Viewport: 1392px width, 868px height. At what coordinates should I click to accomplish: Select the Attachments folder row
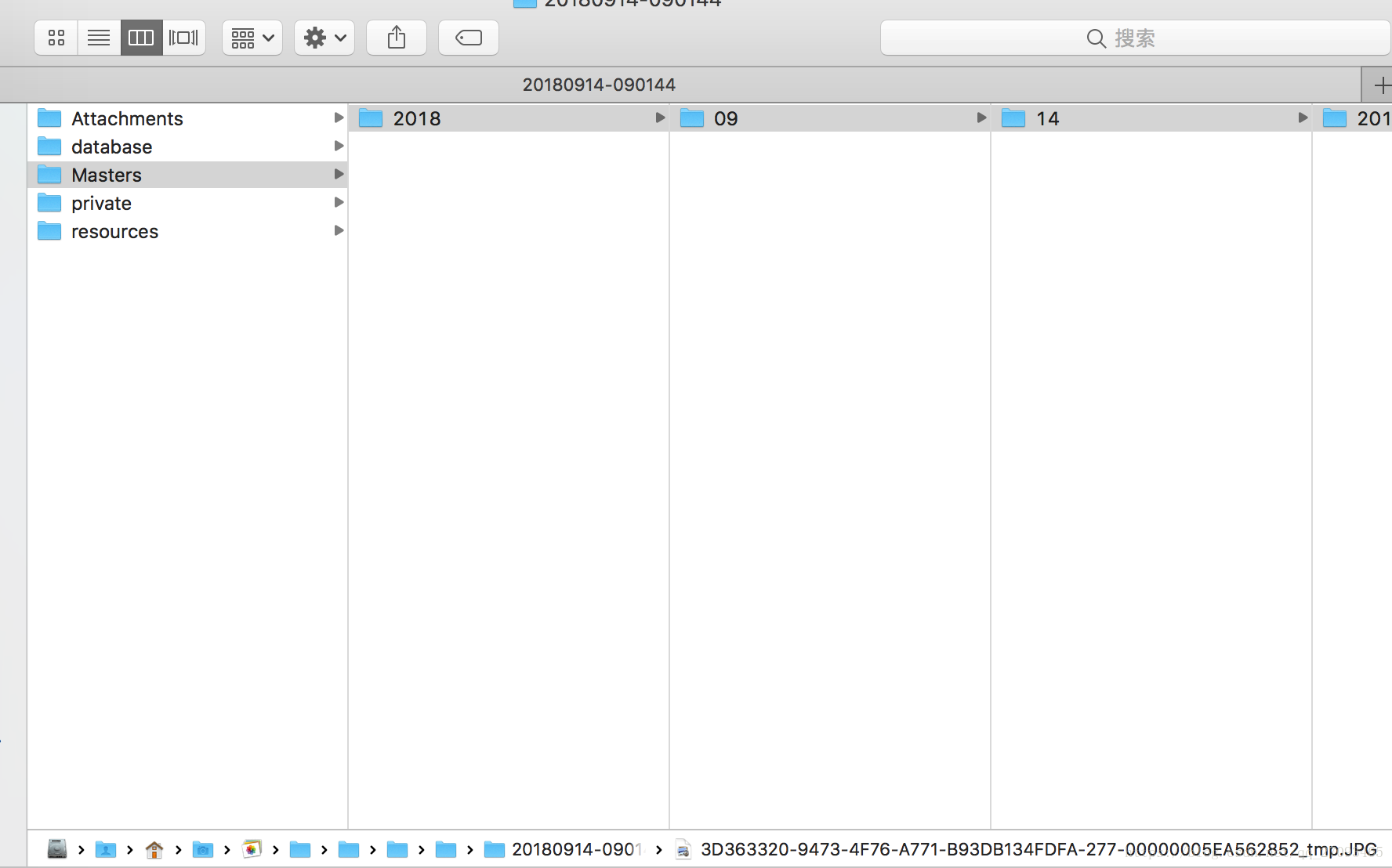[x=188, y=118]
